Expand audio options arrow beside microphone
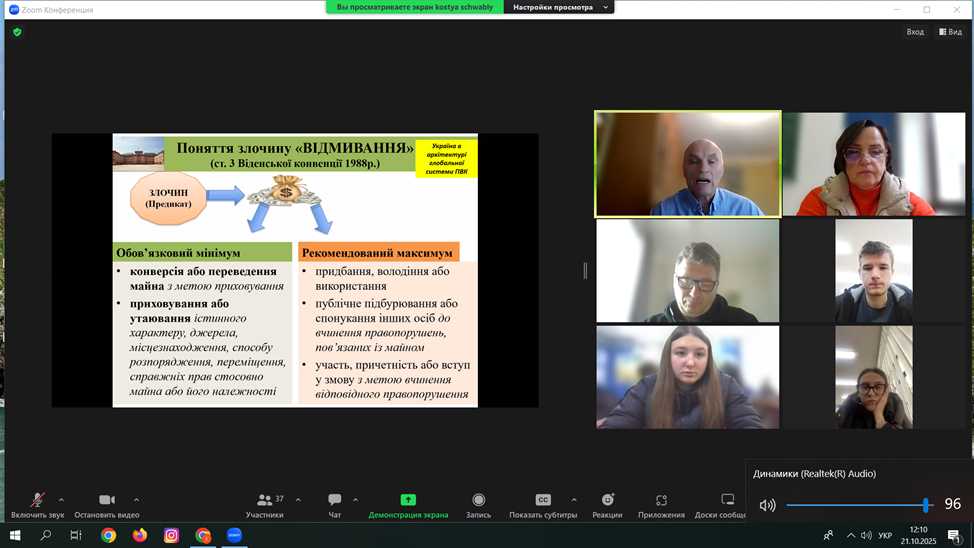The width and height of the screenshot is (974, 548). pos(62,499)
